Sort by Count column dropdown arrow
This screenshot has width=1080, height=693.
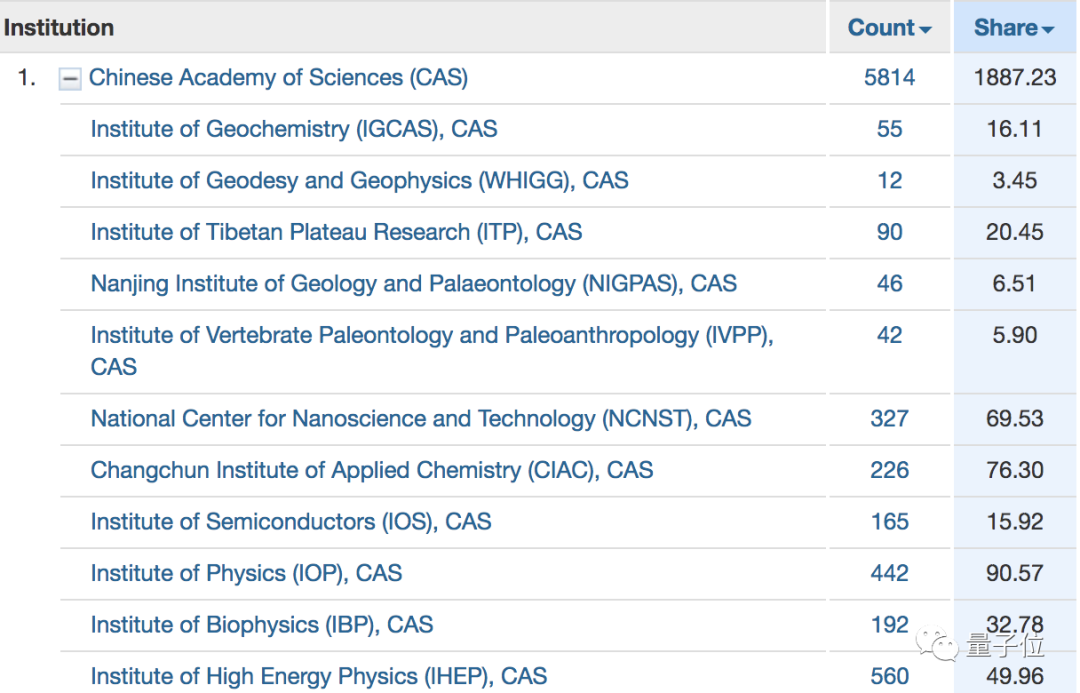tap(926, 30)
